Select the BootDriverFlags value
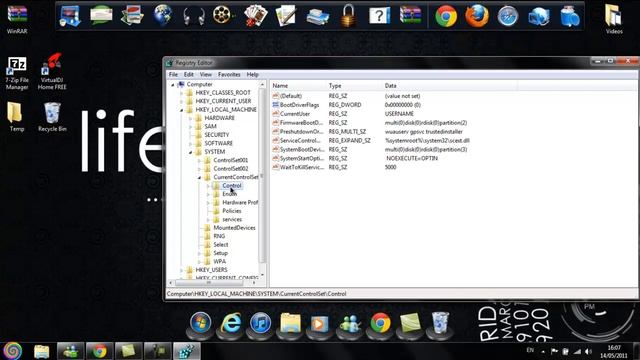Image resolution: width=640 pixels, height=360 pixels. pos(299,105)
